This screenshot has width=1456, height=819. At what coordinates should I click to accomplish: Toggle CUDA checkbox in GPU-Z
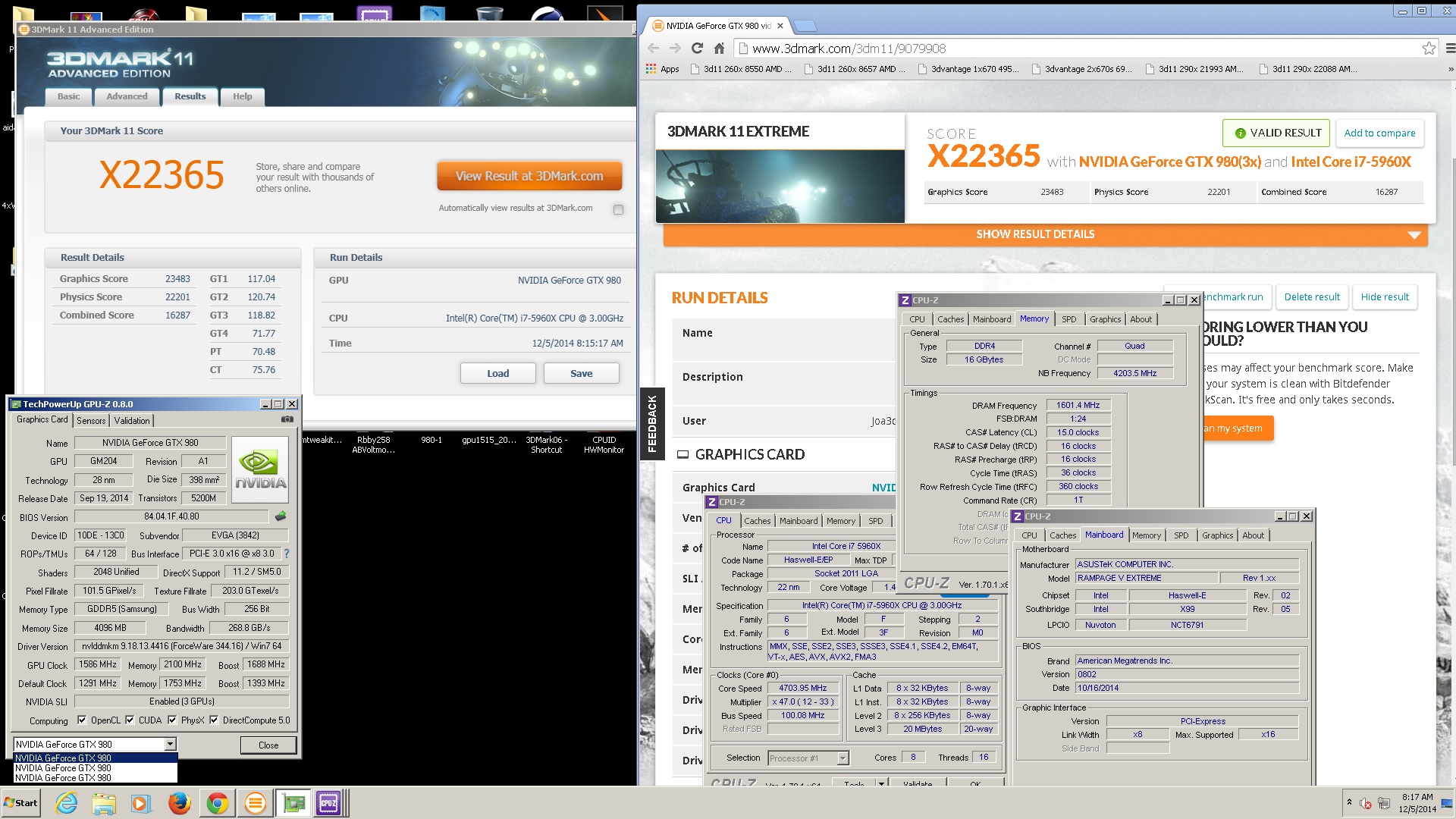130,720
